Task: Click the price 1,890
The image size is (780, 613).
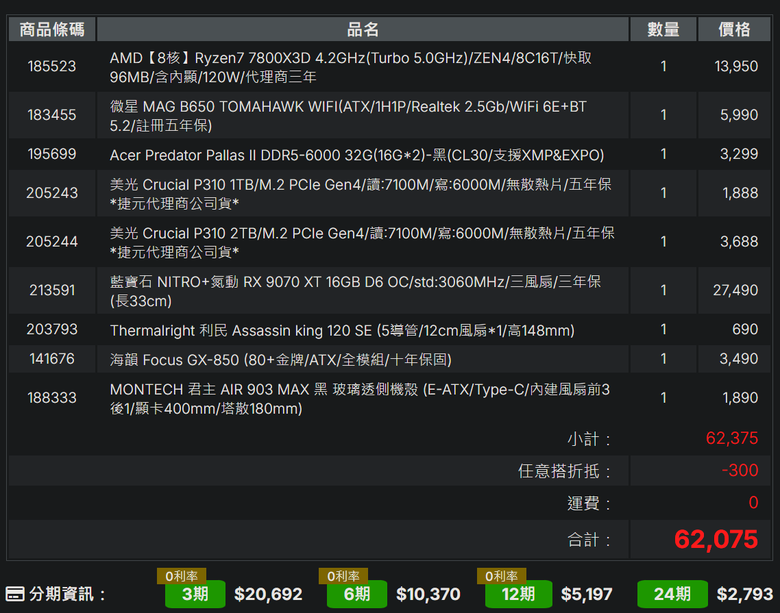Action: pos(740,398)
